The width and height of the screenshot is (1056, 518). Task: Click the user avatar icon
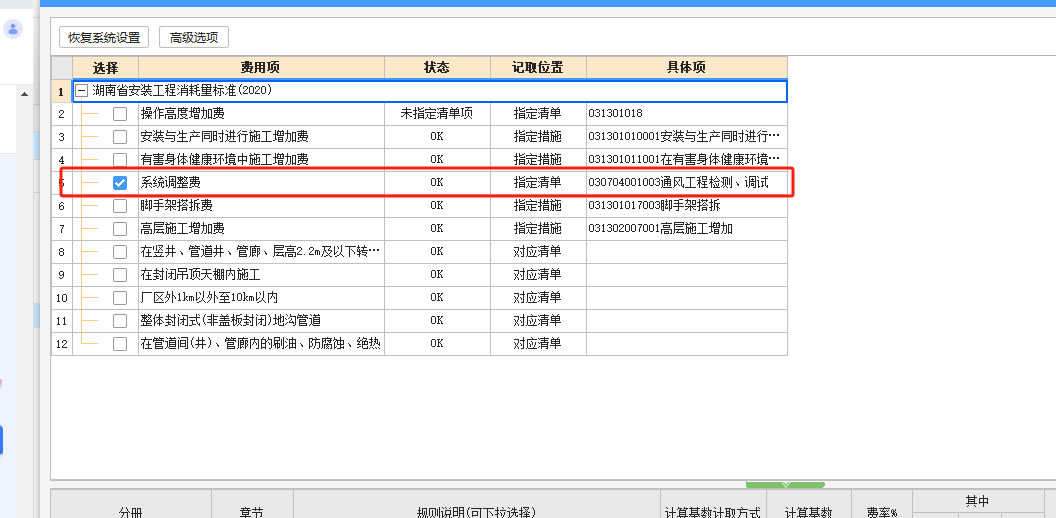point(13,29)
